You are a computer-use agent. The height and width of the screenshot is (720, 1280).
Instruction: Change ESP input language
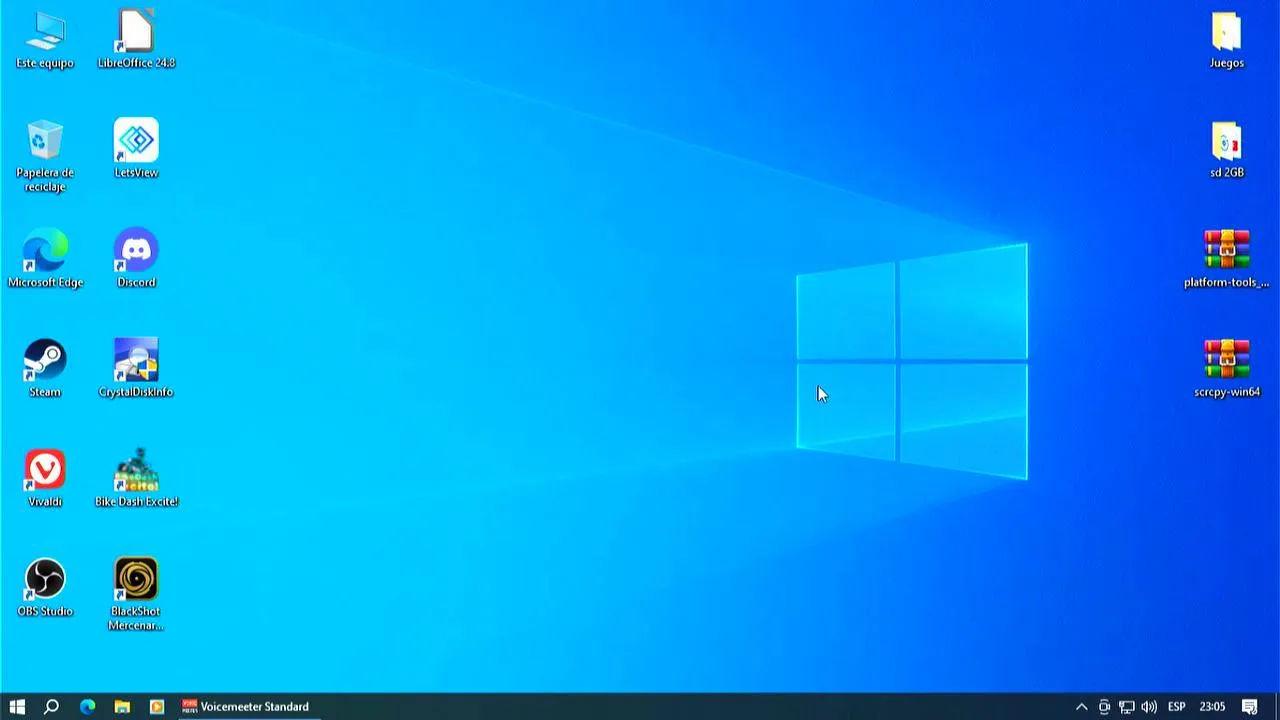[1177, 707]
